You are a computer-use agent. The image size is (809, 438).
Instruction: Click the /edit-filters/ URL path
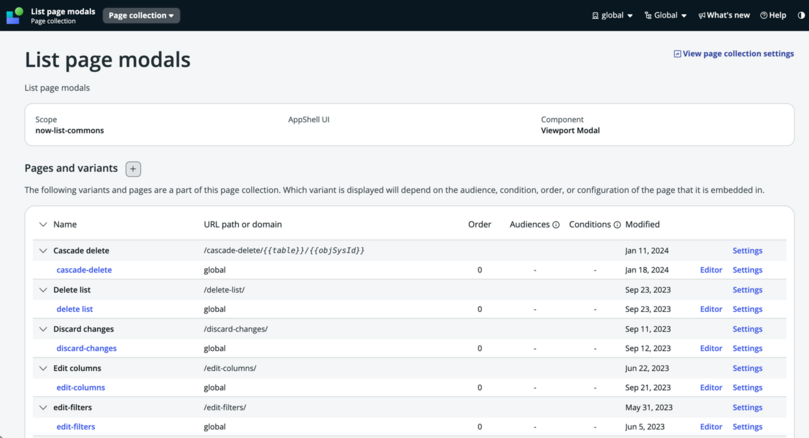(224, 408)
